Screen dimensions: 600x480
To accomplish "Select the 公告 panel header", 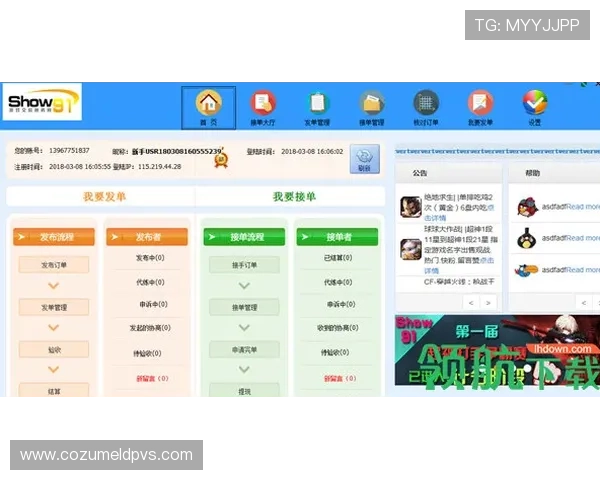I will click(x=448, y=173).
